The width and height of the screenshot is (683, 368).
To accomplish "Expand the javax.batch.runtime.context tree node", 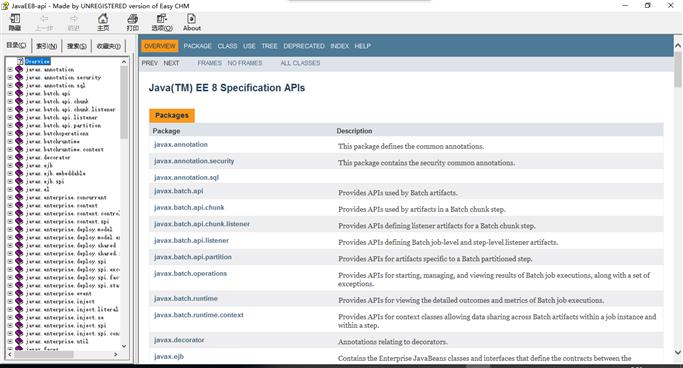I will coord(10,149).
